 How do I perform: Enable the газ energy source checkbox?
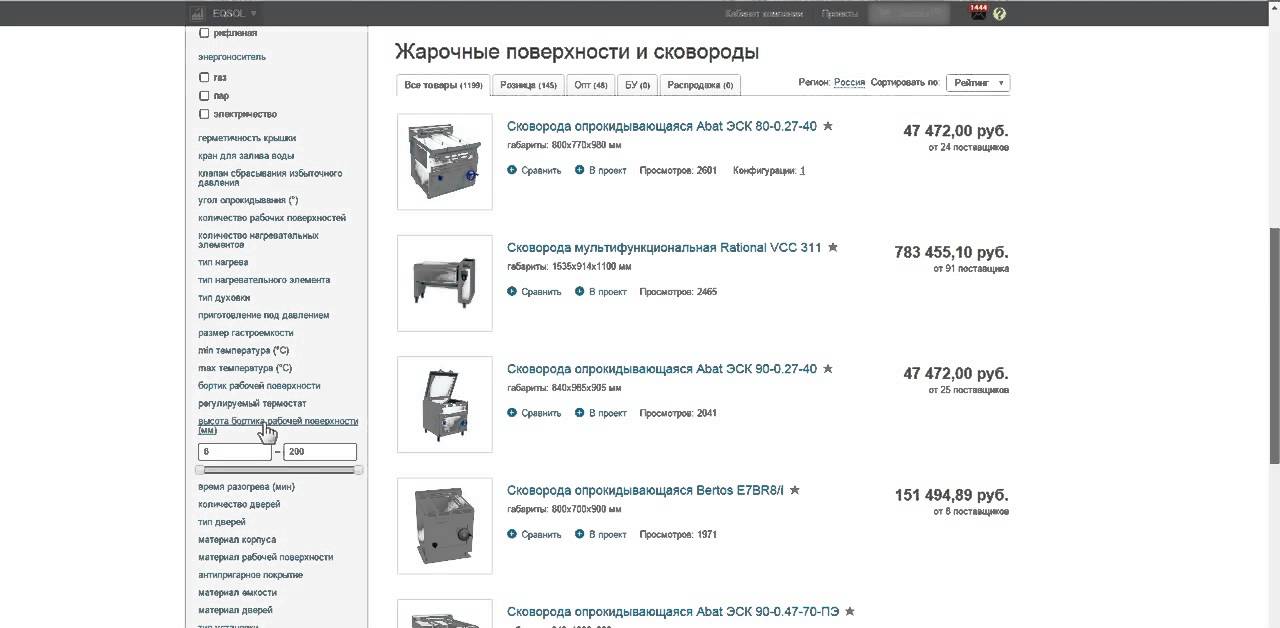tap(205, 77)
